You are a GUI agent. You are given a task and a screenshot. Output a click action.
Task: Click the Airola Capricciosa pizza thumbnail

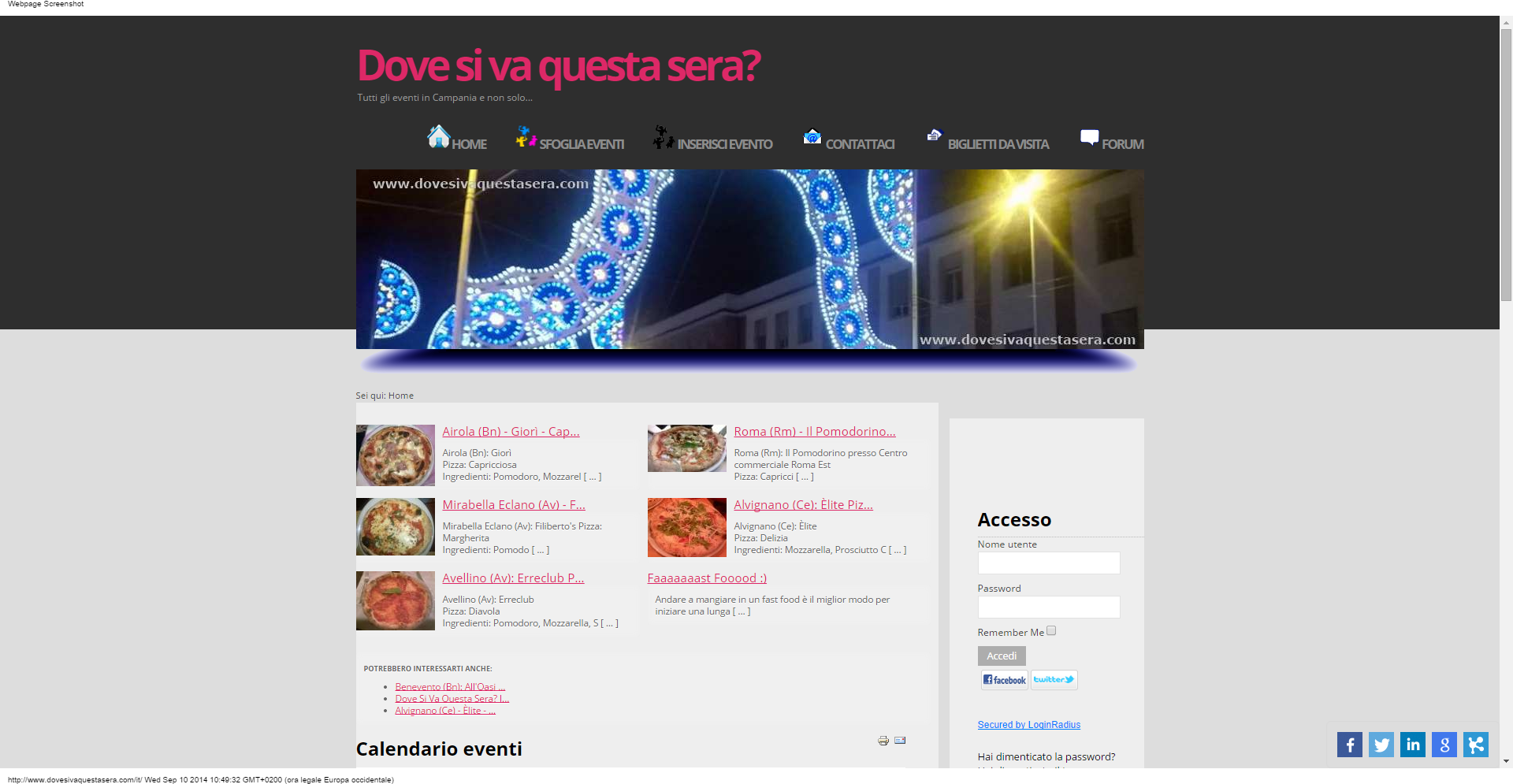[396, 455]
